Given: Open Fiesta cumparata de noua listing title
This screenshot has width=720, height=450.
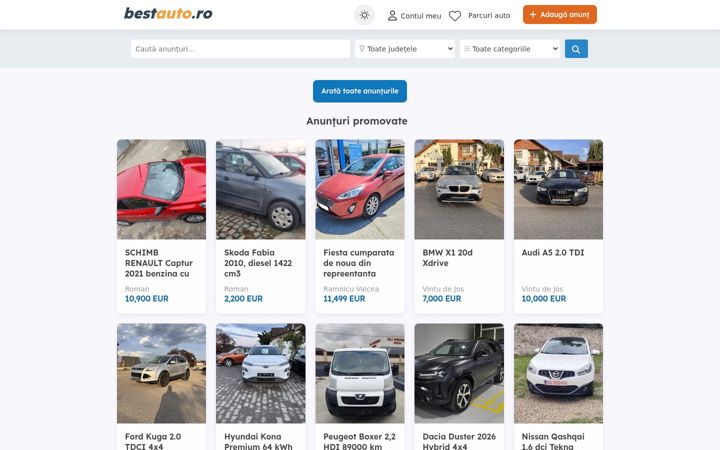Looking at the screenshot, I should (x=359, y=263).
